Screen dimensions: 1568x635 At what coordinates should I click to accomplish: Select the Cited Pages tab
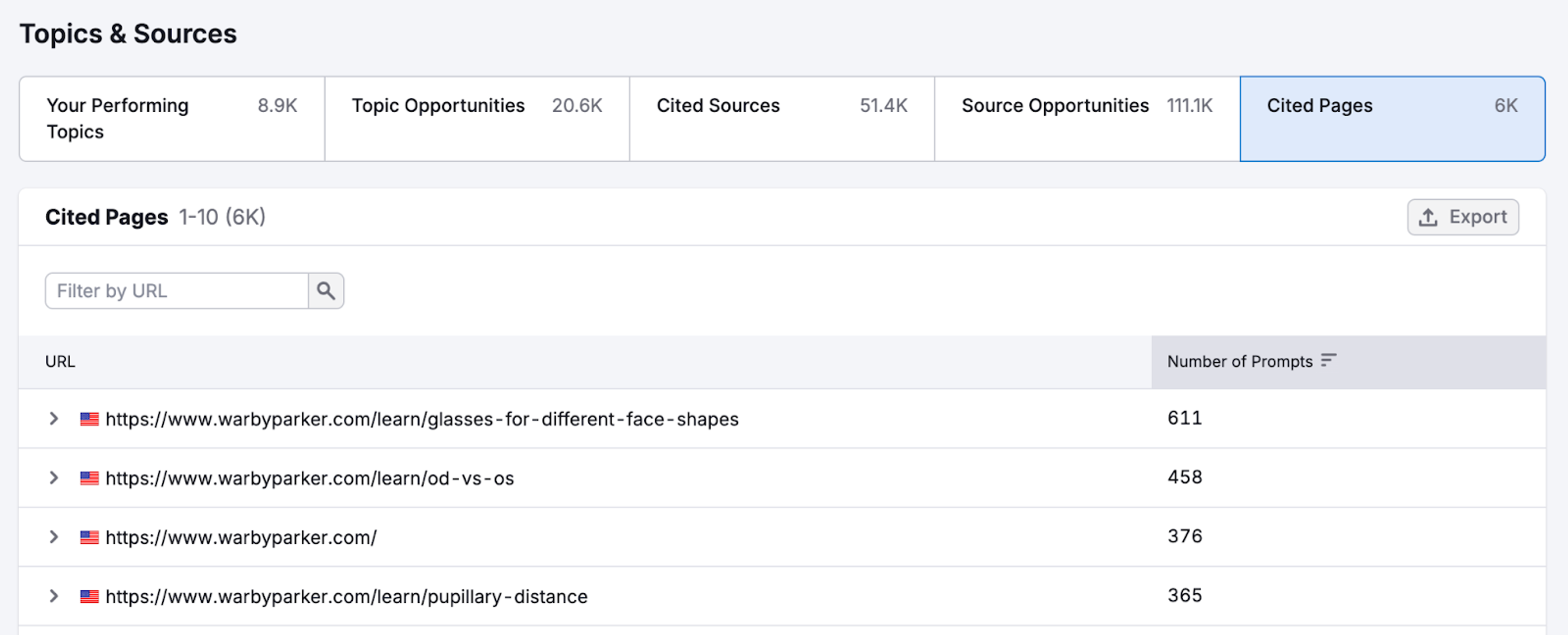pos(1392,119)
